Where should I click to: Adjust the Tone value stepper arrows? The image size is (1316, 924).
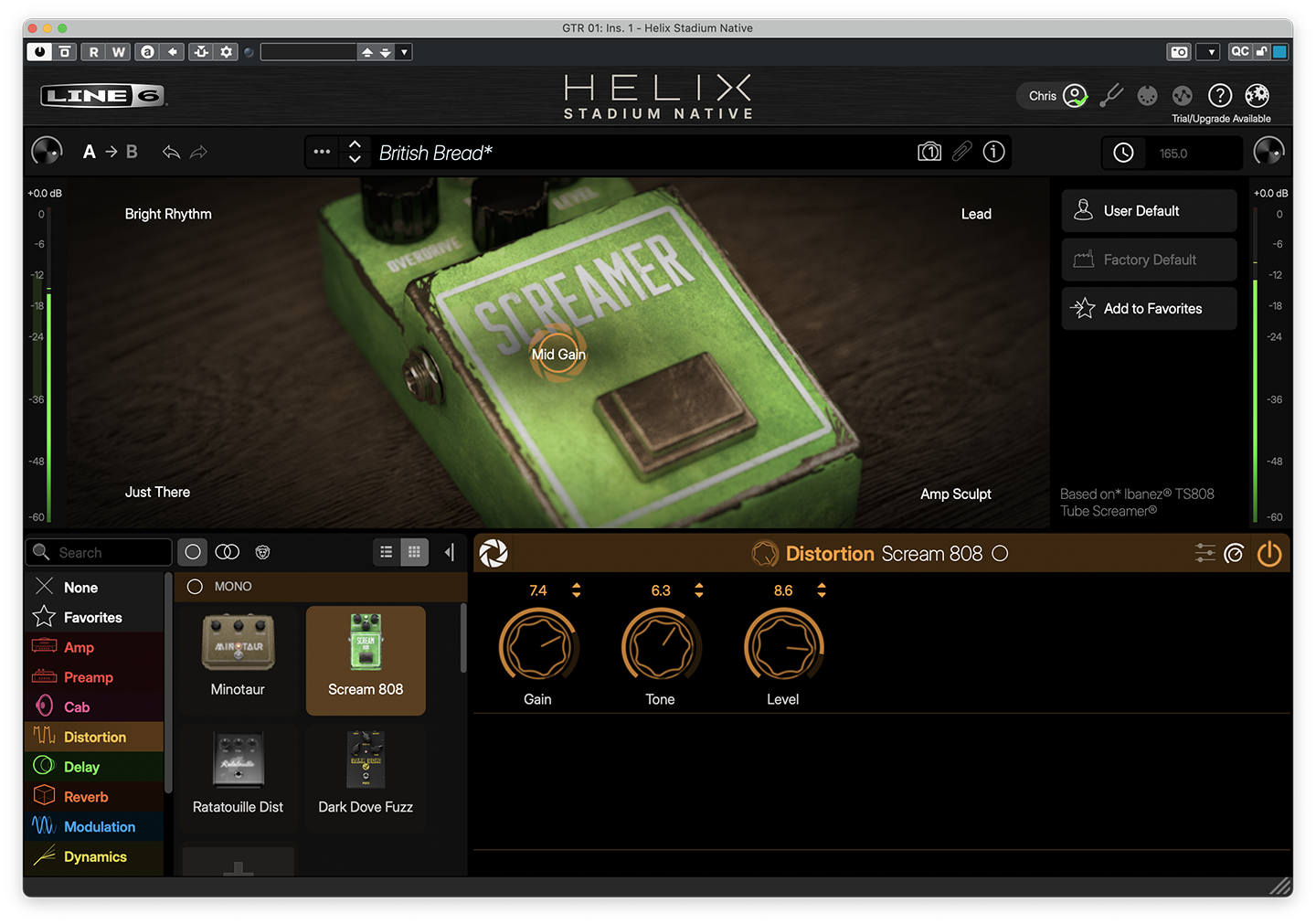[699, 590]
